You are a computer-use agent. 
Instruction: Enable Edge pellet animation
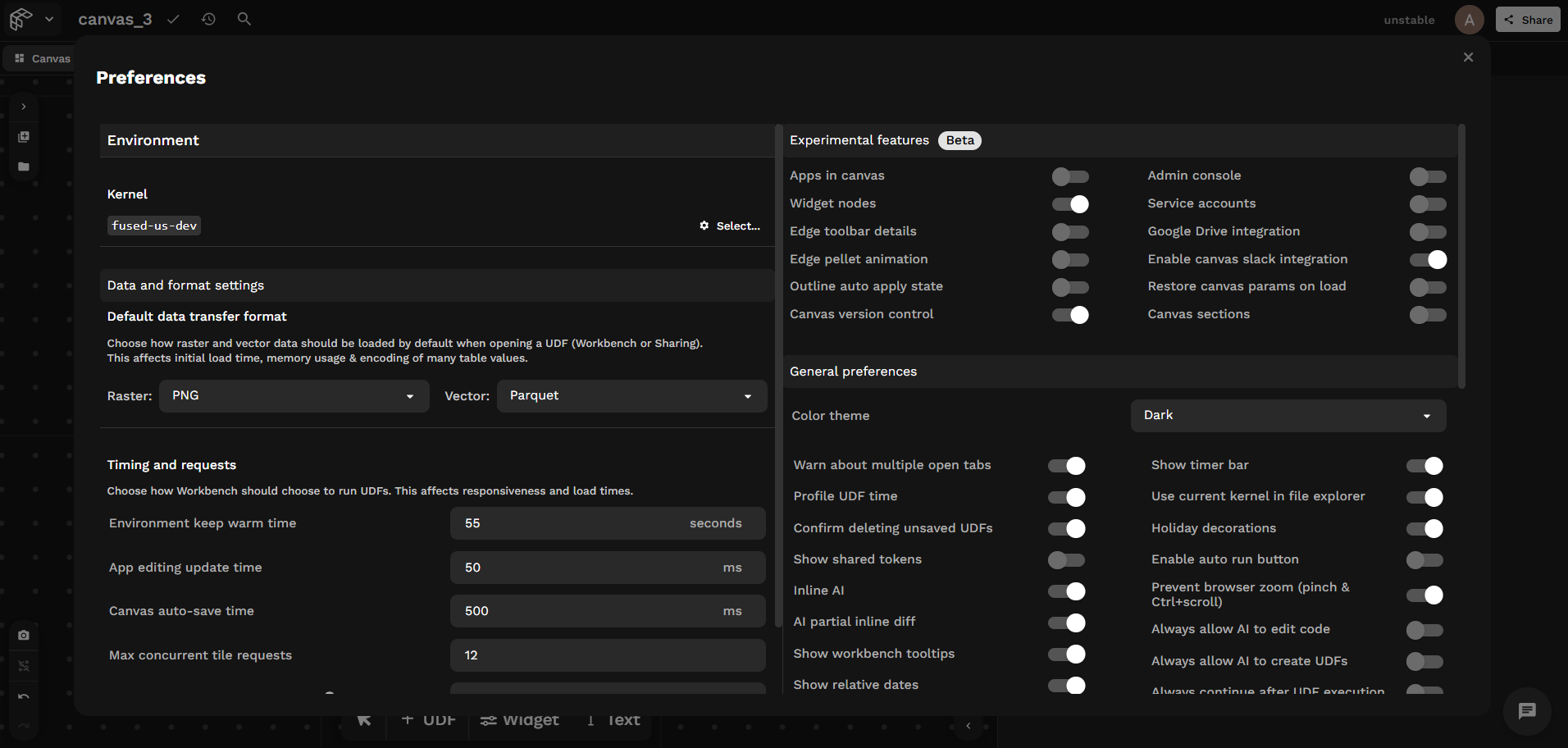coord(1070,260)
